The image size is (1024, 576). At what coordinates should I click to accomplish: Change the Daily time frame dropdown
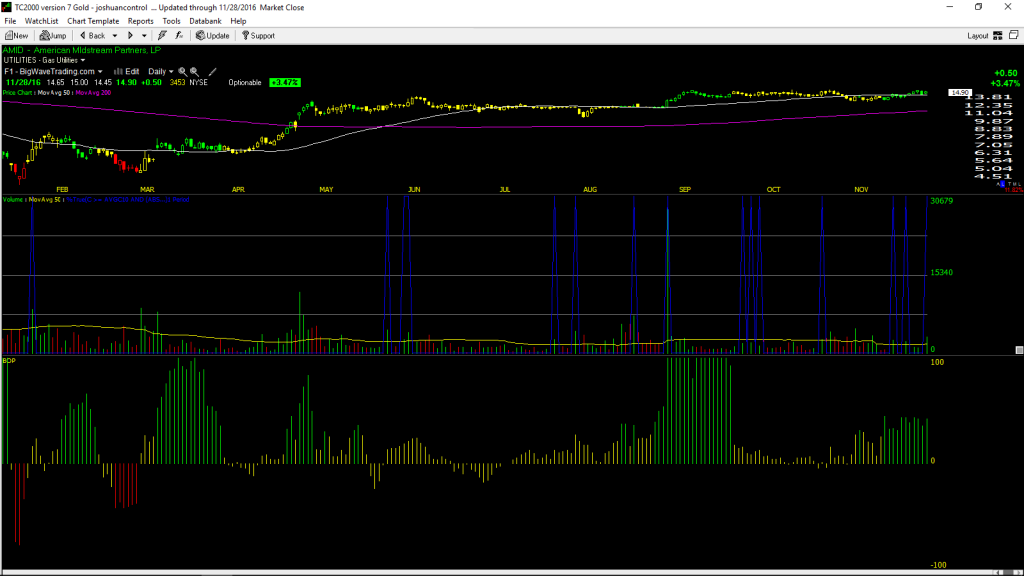(x=161, y=71)
